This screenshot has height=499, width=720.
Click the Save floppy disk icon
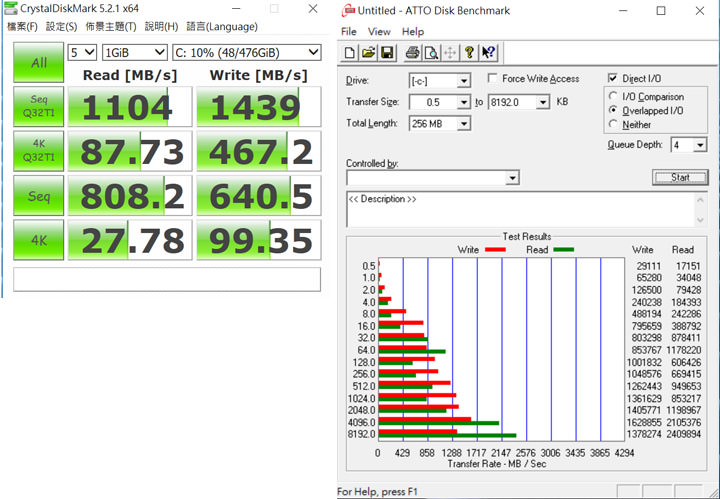(x=386, y=52)
